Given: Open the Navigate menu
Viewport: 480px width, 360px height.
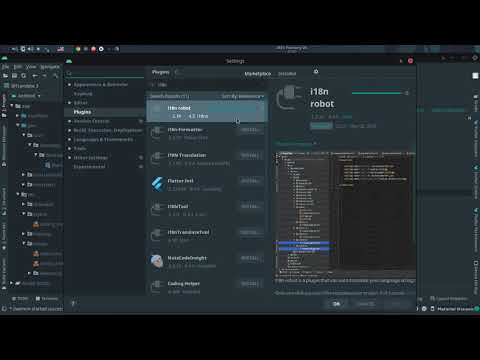Looking at the screenshot, I should click(x=50, y=67).
